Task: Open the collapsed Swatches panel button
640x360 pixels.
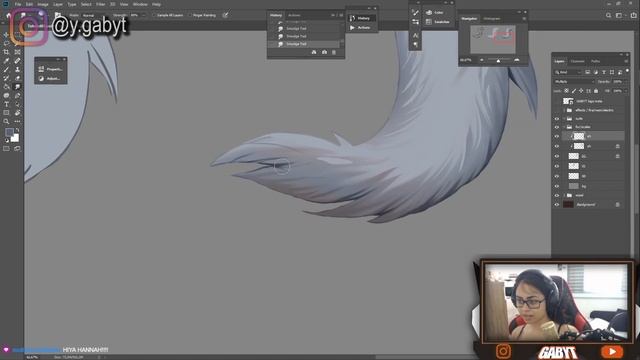Action: [438, 22]
